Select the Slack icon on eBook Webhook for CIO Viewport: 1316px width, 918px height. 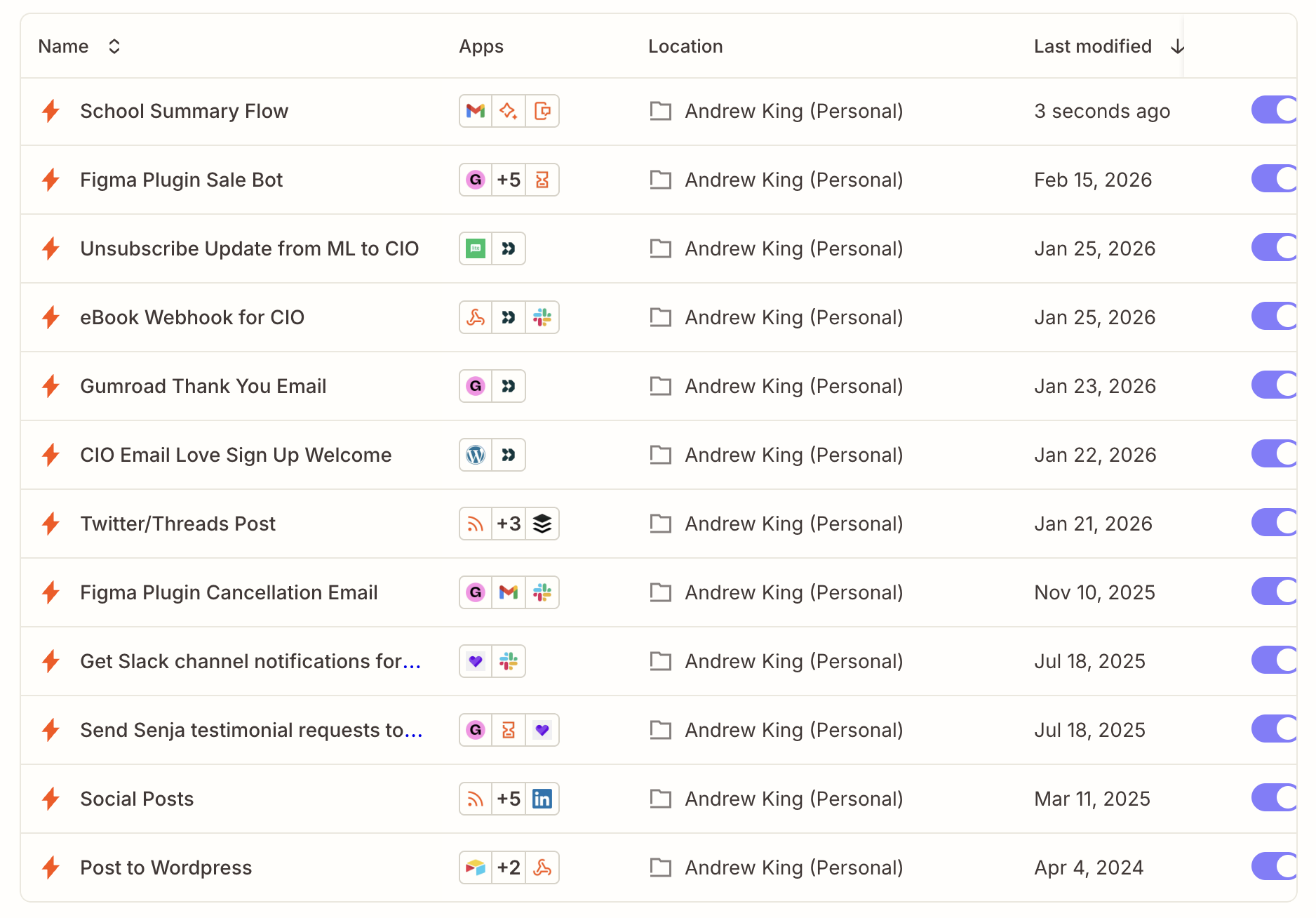click(x=542, y=317)
